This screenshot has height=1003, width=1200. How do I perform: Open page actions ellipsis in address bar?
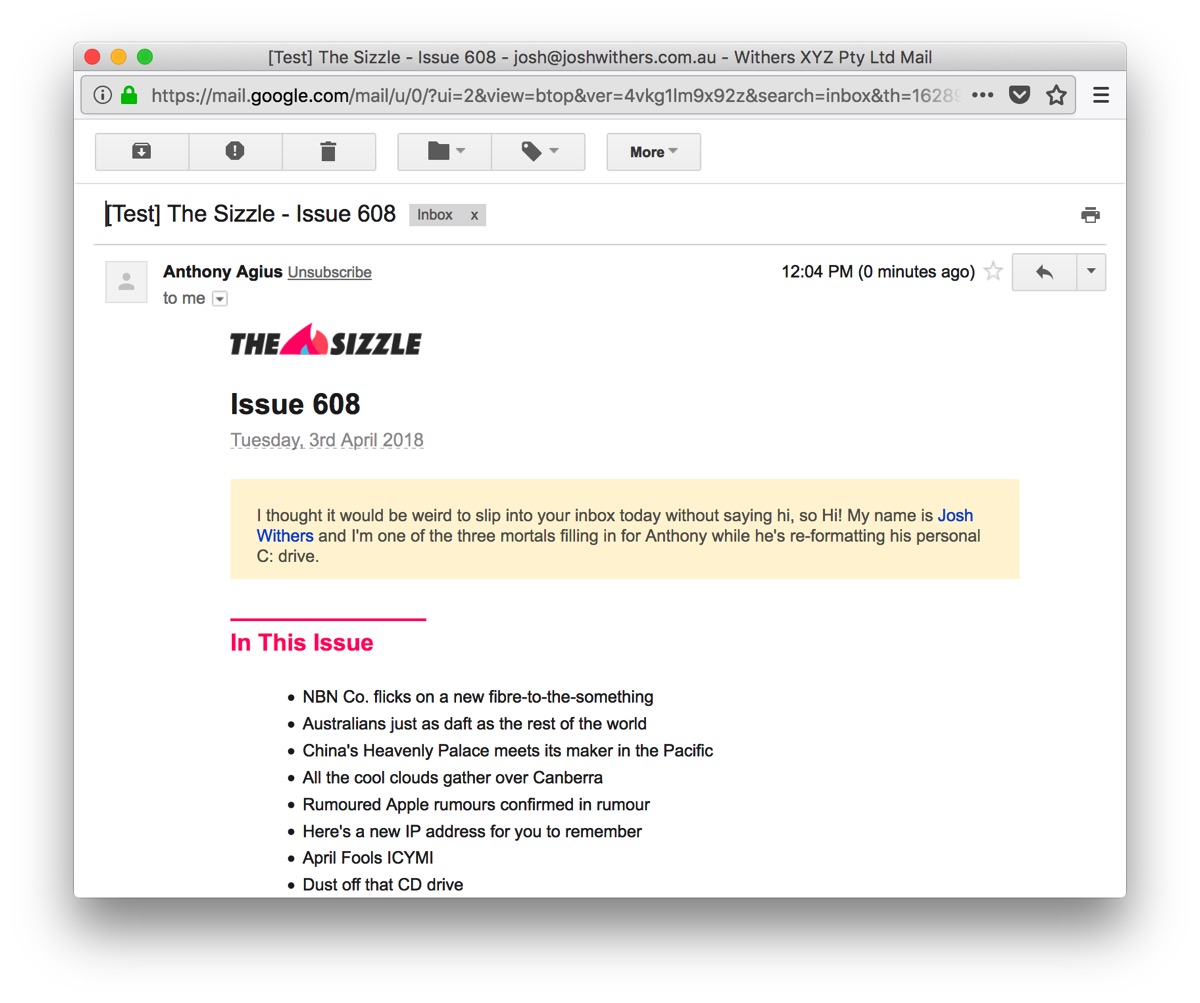[983, 95]
